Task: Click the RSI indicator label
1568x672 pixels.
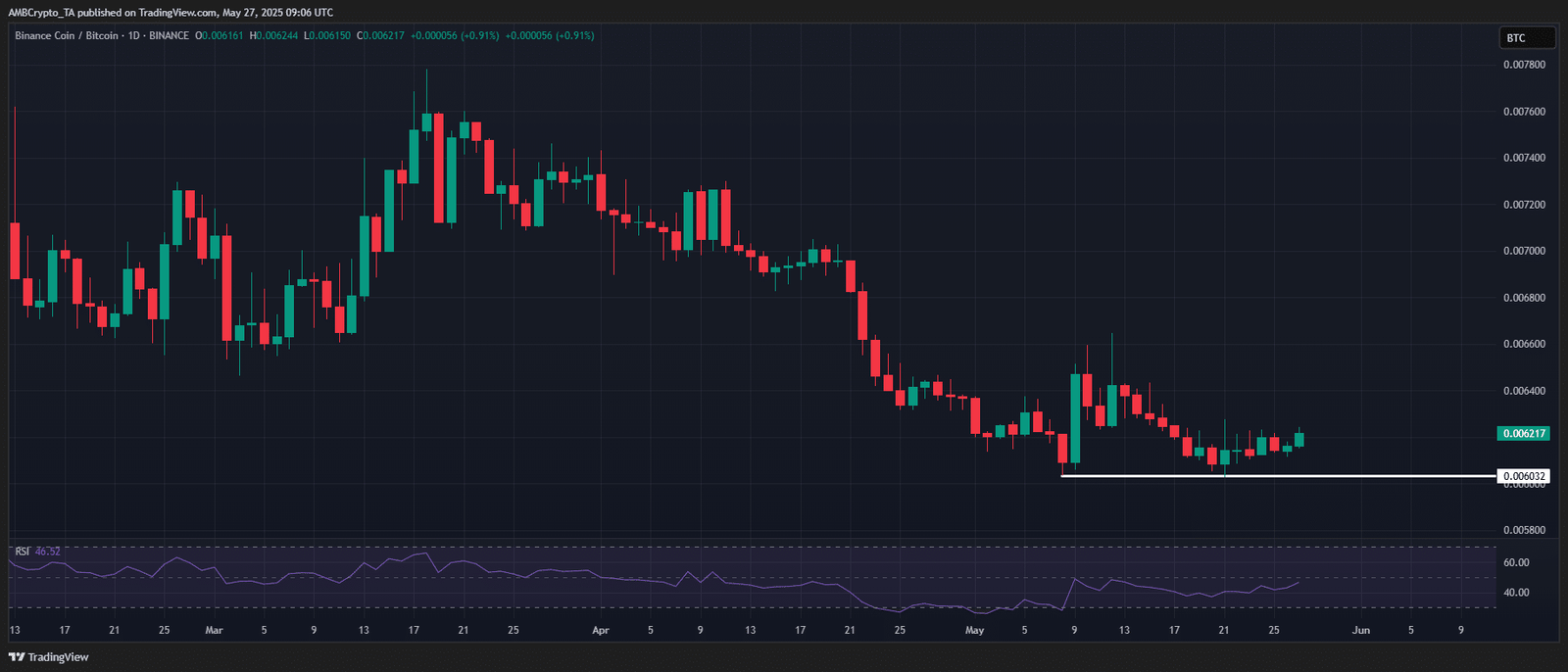Action: point(23,552)
